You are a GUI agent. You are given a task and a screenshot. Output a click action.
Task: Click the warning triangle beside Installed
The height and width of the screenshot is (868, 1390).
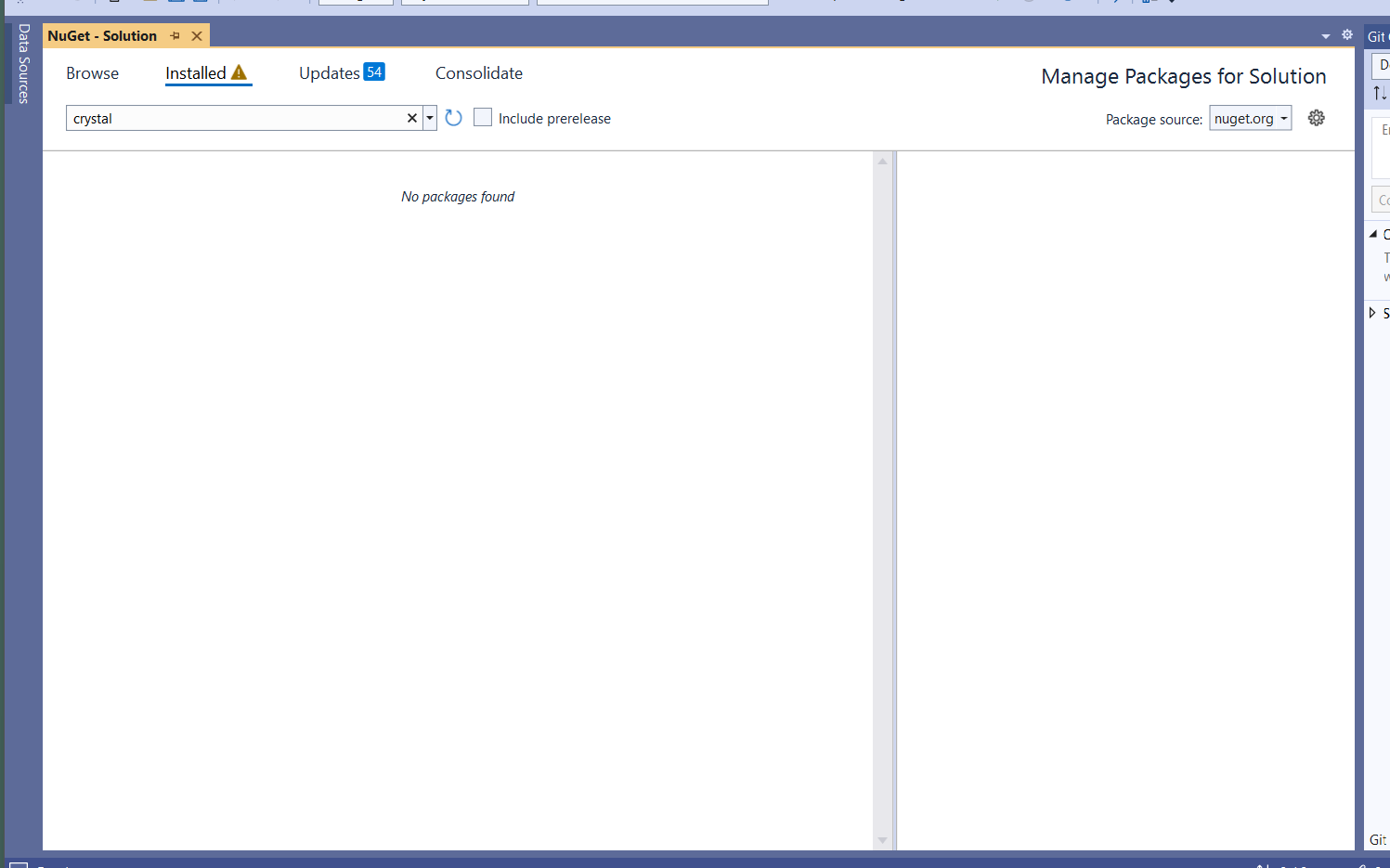(239, 72)
